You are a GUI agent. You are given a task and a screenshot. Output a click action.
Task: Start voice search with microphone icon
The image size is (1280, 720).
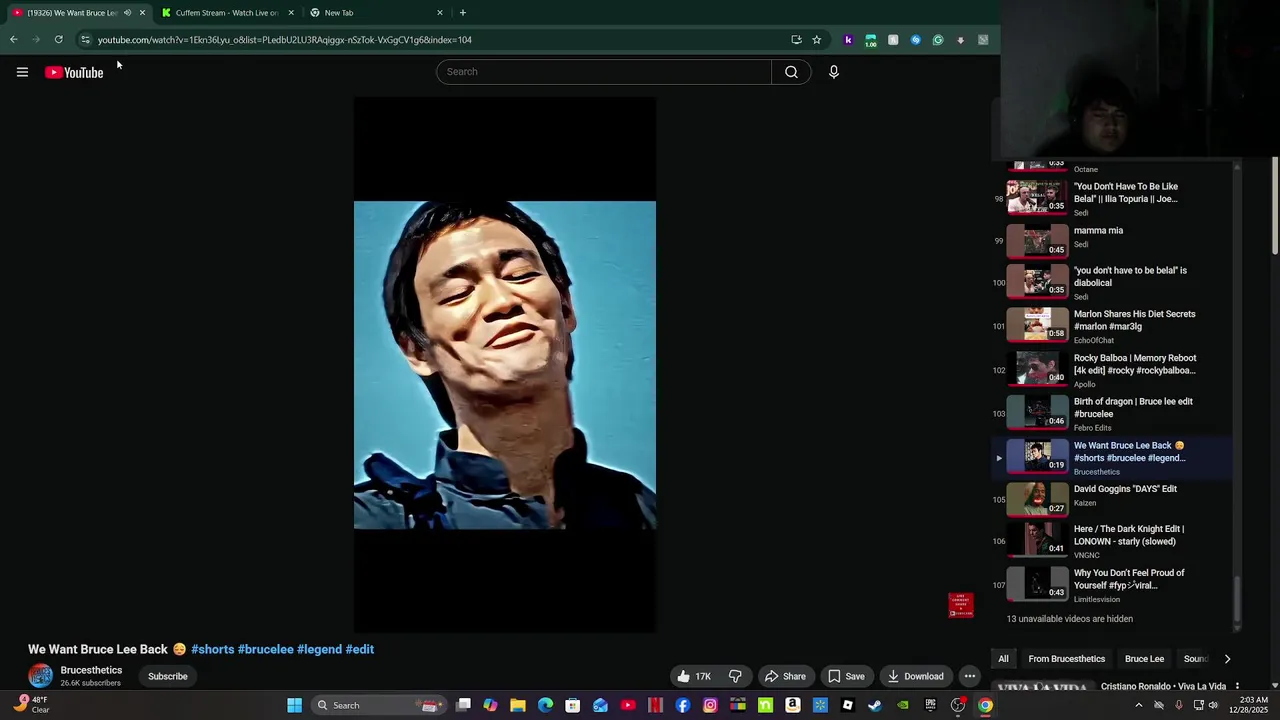click(x=833, y=72)
